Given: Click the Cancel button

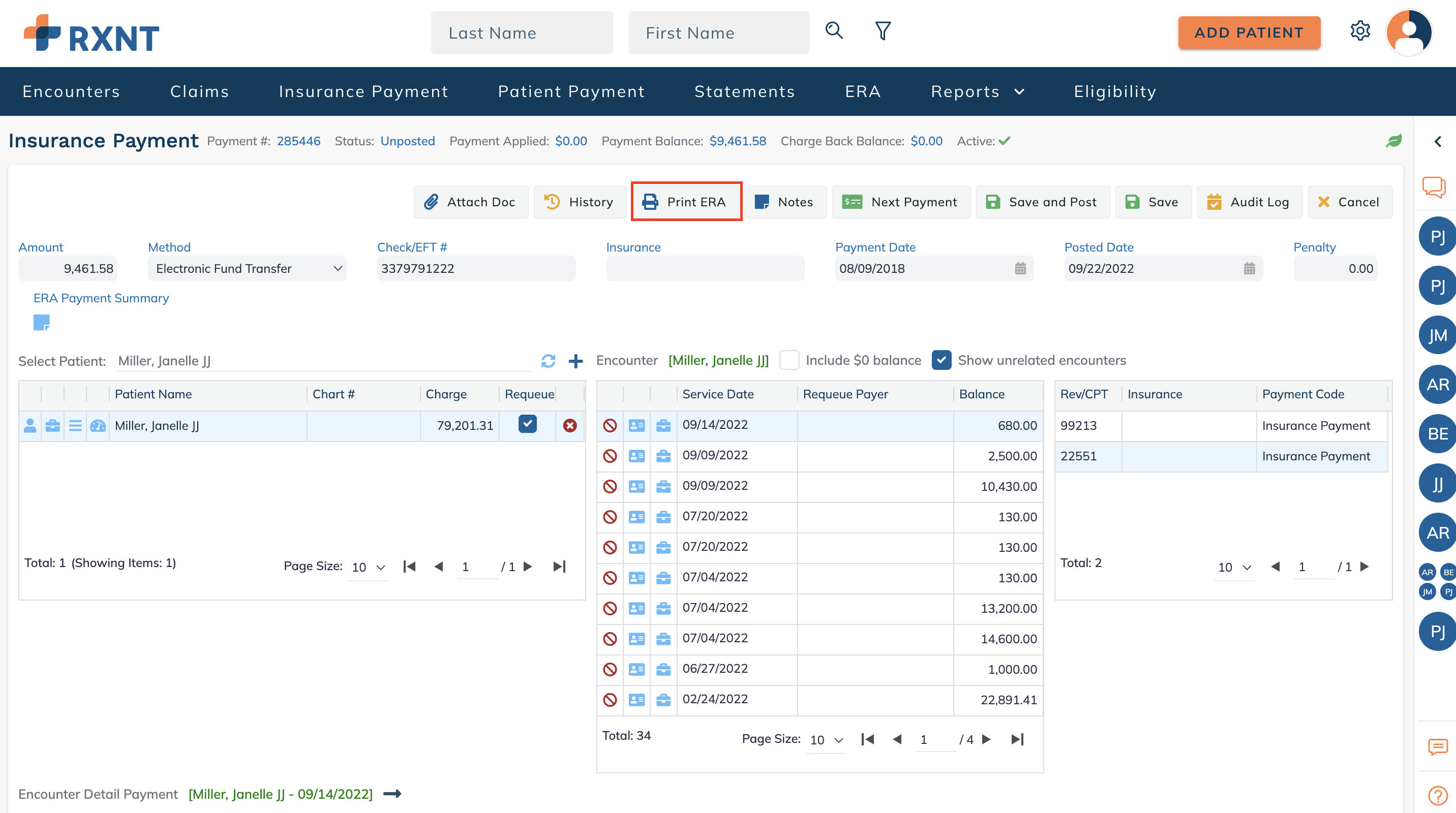Looking at the screenshot, I should [1350, 202].
